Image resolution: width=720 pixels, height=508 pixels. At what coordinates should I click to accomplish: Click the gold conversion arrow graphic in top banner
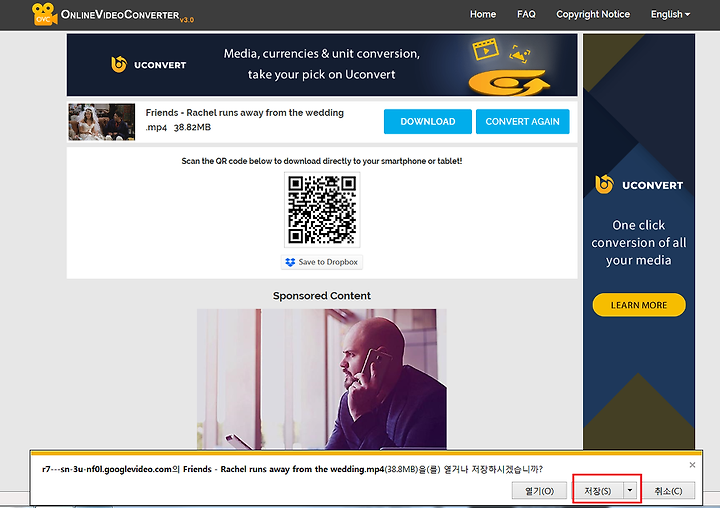(509, 83)
